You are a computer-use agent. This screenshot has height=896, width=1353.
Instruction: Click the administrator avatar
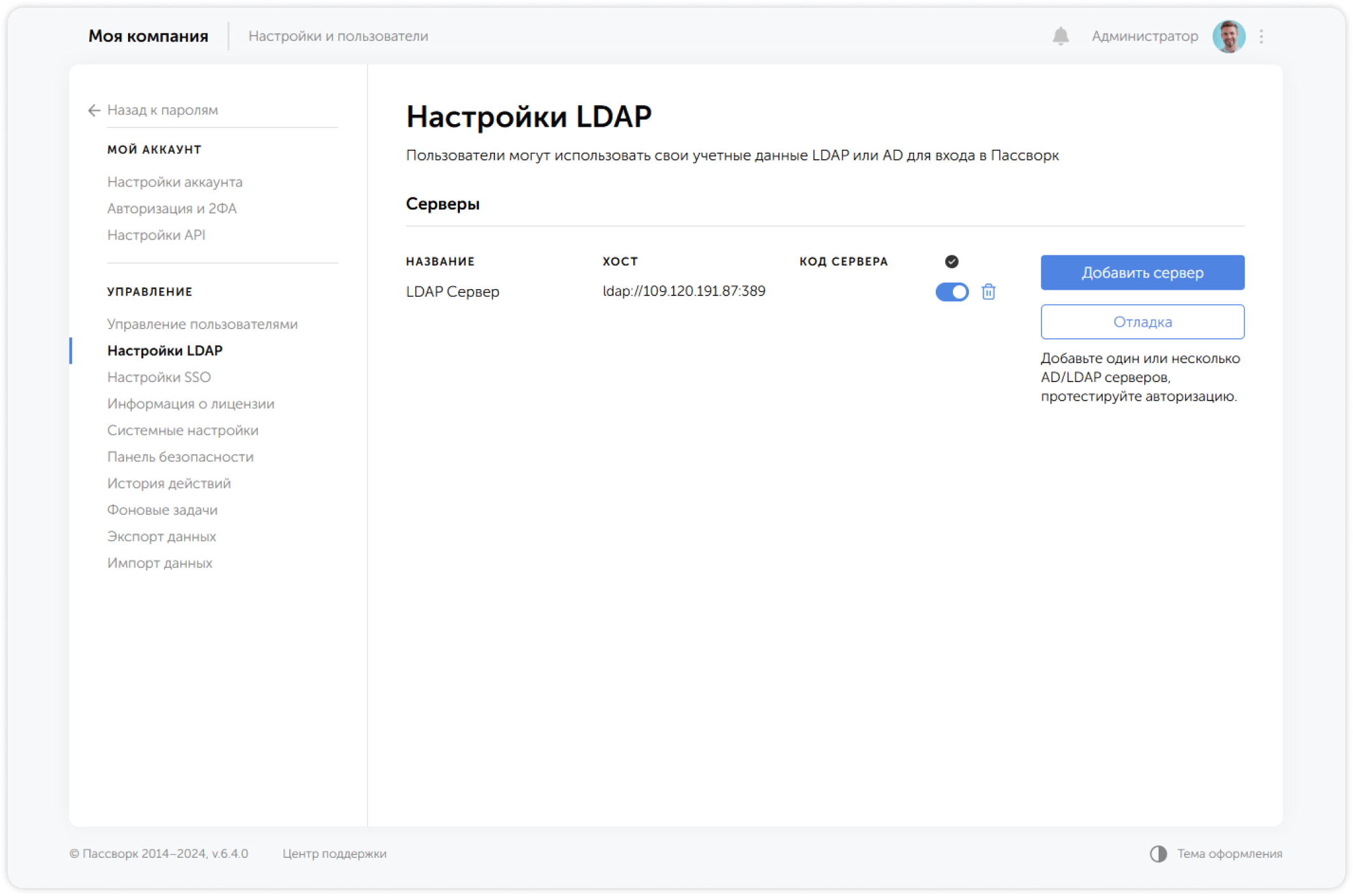tap(1229, 36)
